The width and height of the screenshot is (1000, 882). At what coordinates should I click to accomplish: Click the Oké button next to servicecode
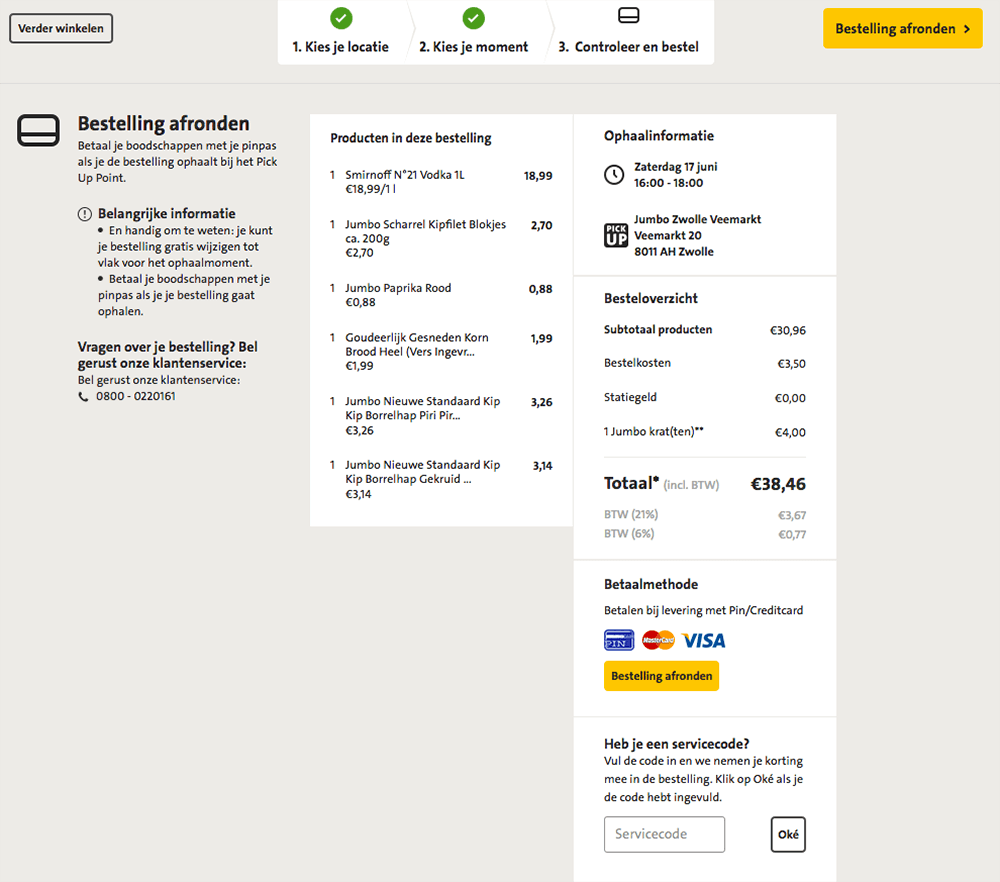click(x=788, y=834)
